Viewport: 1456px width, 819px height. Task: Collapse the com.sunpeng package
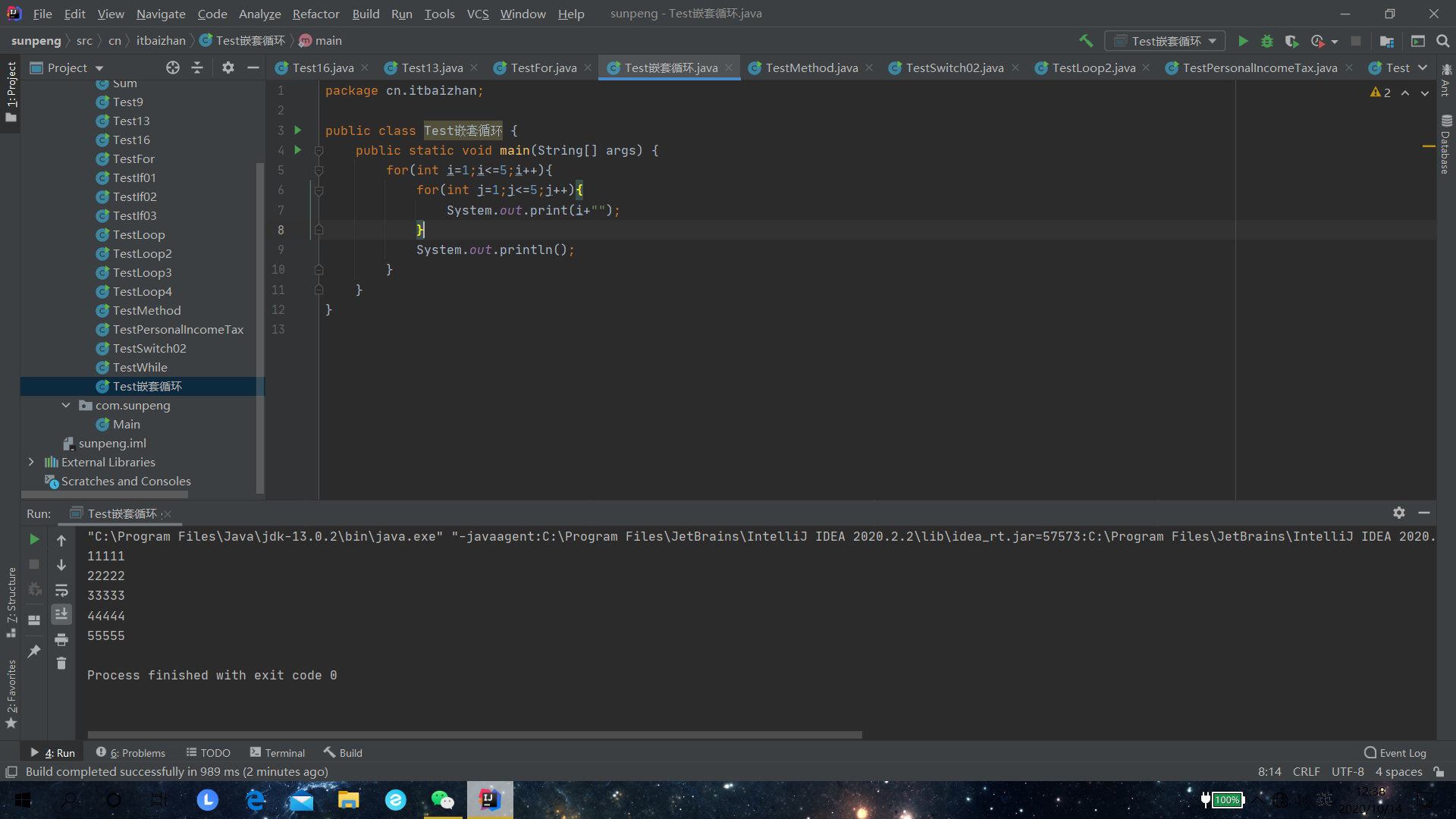tap(66, 406)
